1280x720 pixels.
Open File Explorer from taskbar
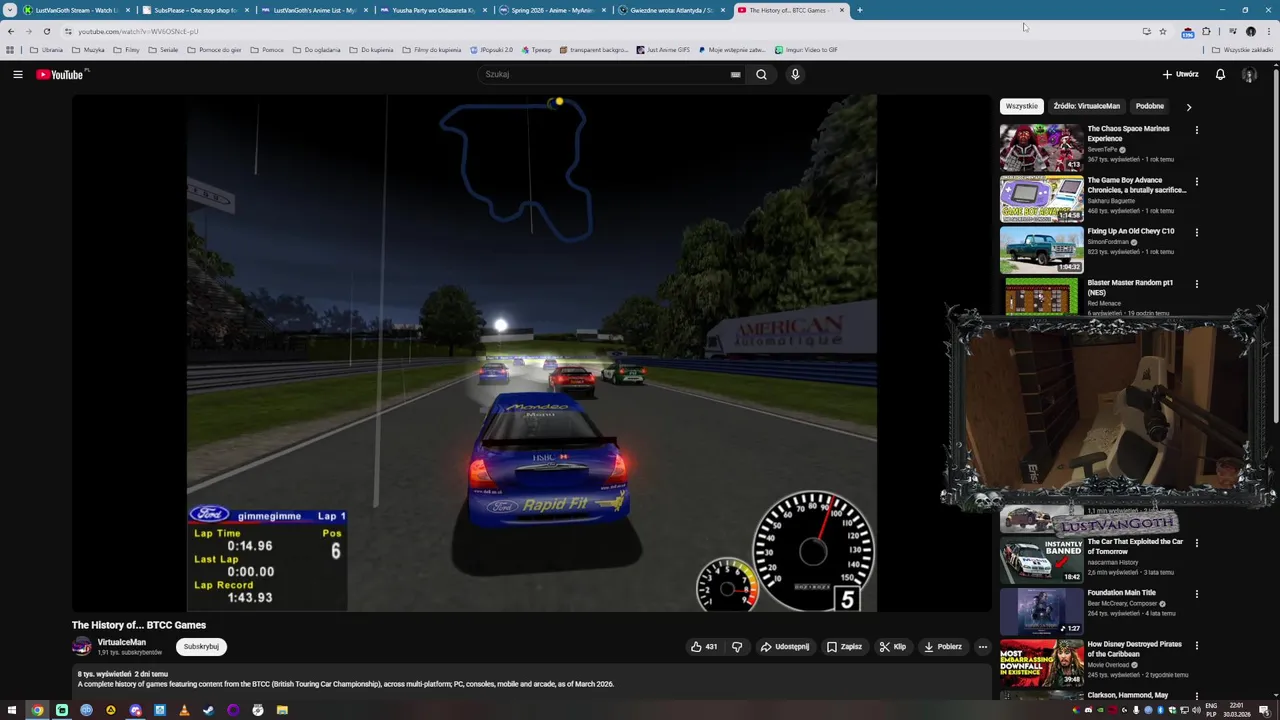tap(282, 710)
